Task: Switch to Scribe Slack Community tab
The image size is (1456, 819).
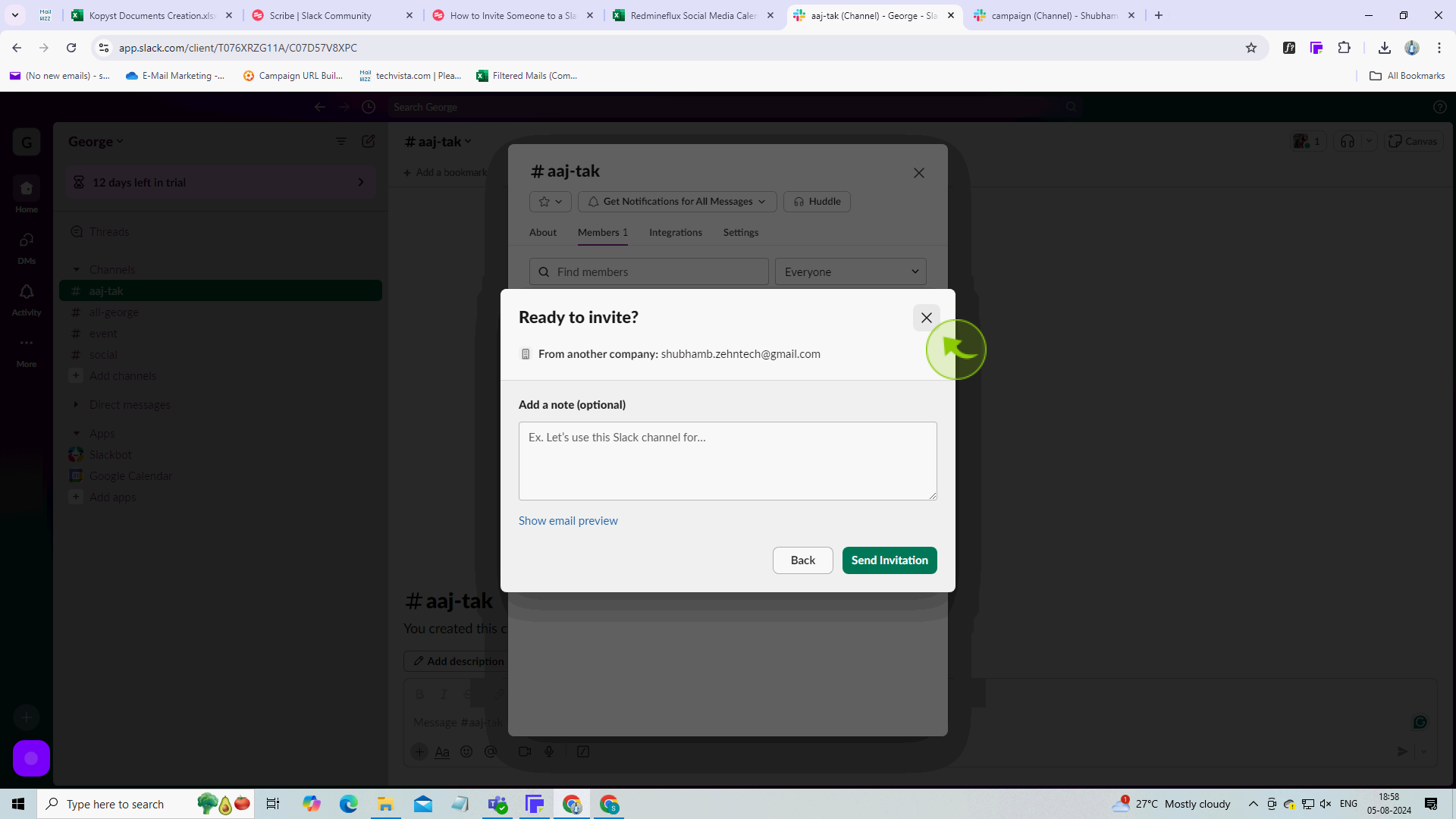Action: coord(331,15)
